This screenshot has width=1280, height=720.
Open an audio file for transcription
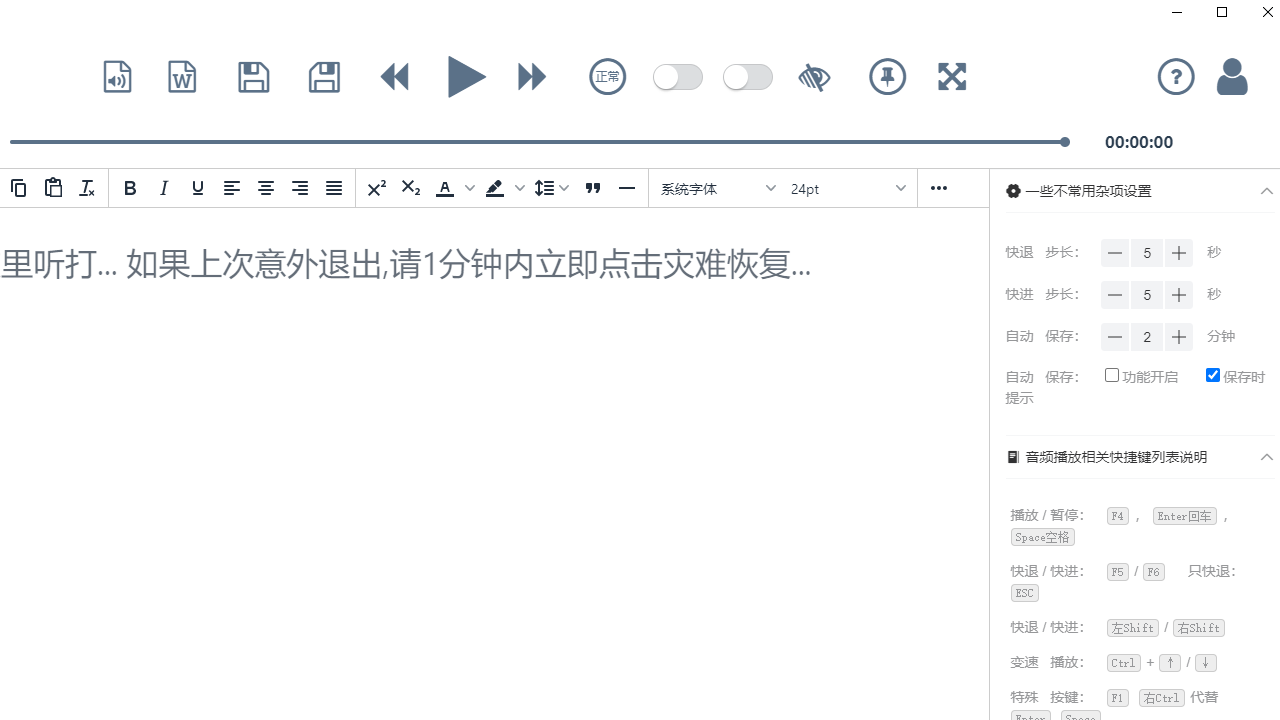[x=117, y=77]
